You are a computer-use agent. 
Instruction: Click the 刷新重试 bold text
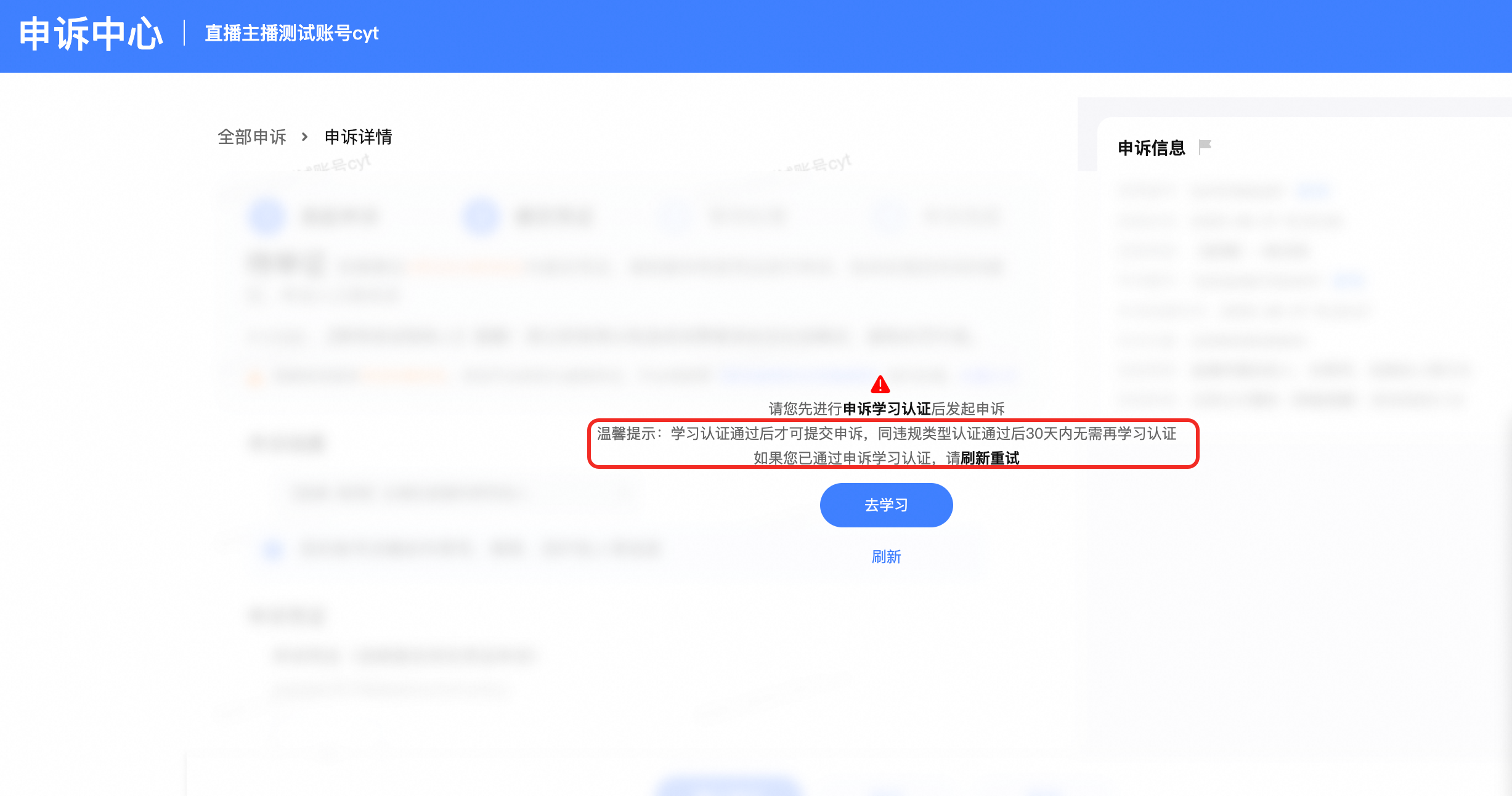pyautogui.click(x=990, y=458)
